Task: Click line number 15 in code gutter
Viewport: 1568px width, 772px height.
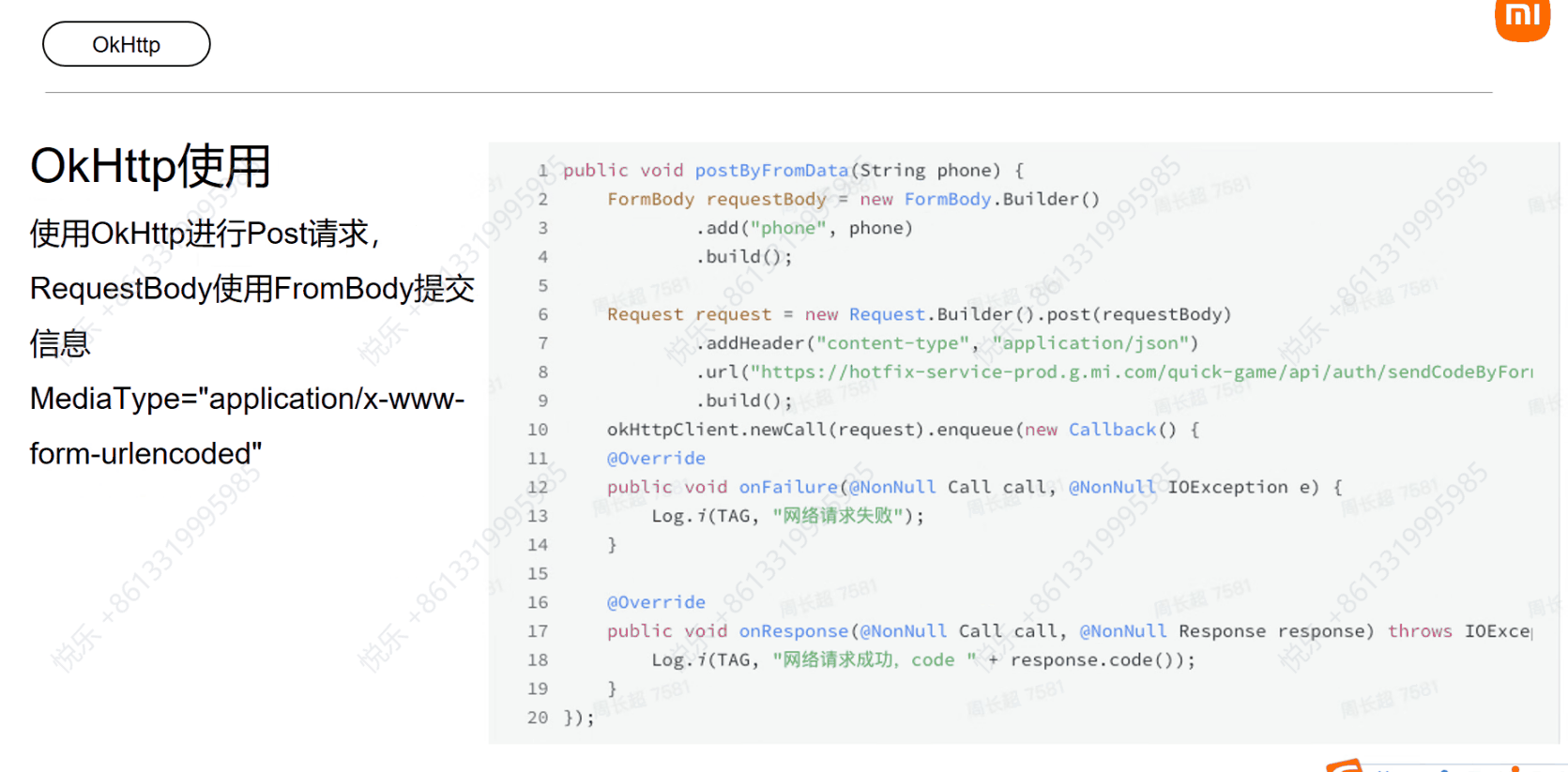Action: (538, 573)
